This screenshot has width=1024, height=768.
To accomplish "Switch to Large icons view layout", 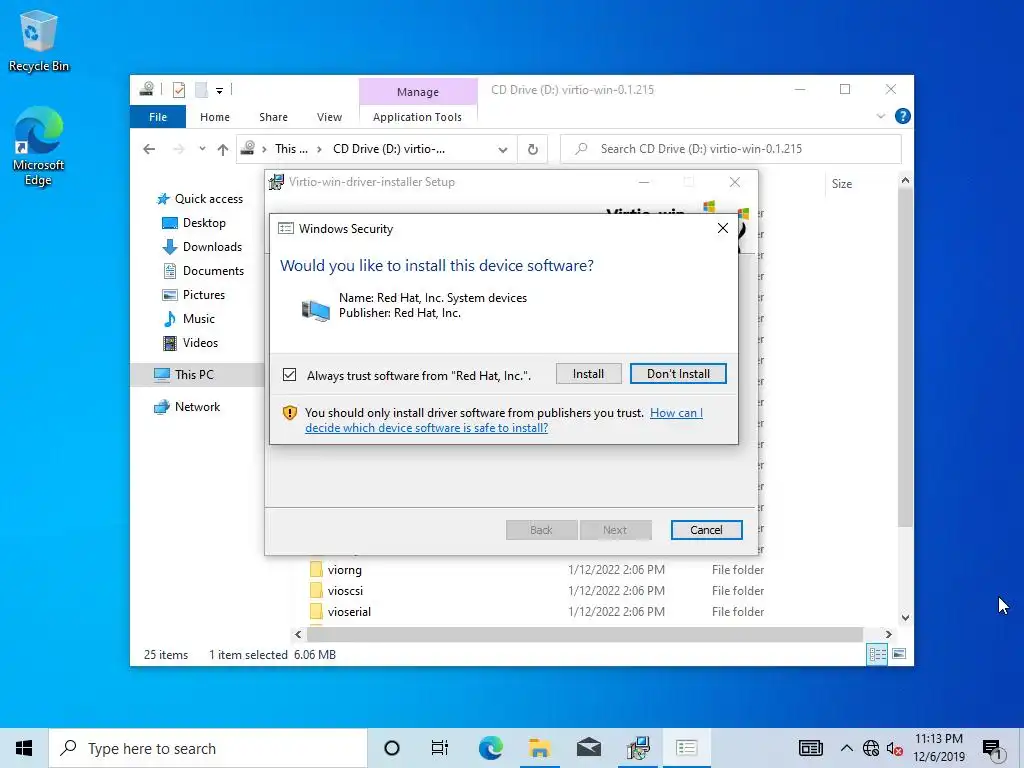I will tap(899, 654).
